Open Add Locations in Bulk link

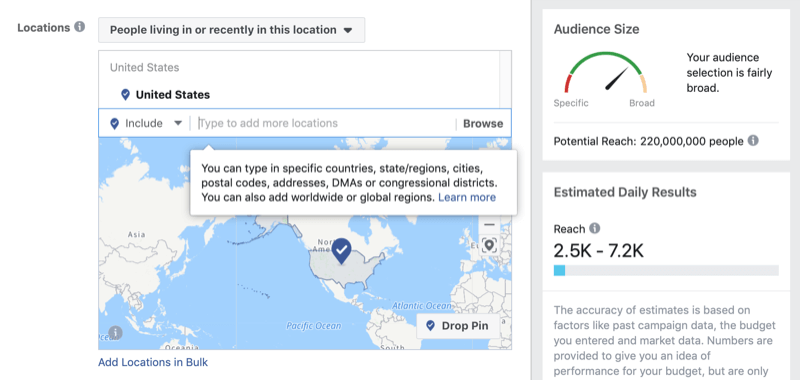point(153,363)
